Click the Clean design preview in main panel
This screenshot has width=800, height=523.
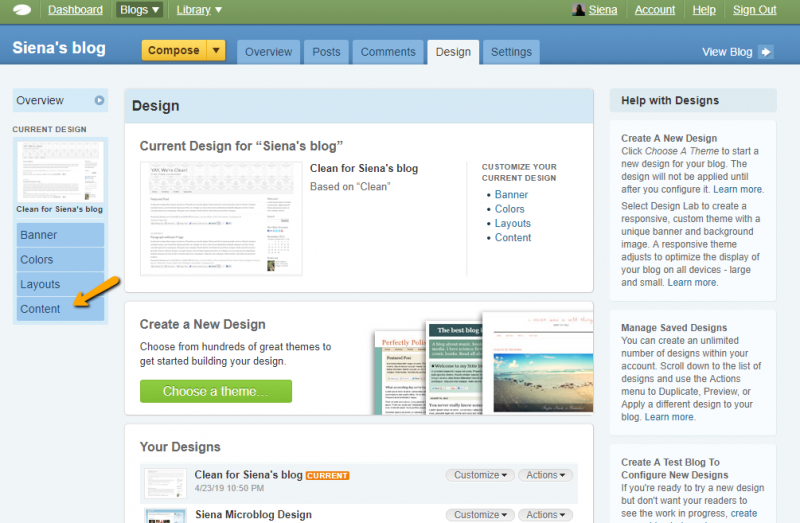coord(221,218)
